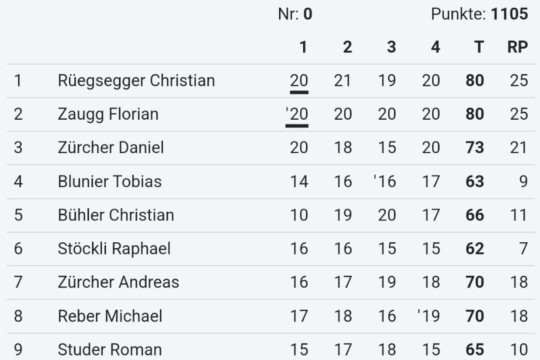Screen dimensions: 540x360
Task: Sort by column header 4
Action: [x=435, y=47]
